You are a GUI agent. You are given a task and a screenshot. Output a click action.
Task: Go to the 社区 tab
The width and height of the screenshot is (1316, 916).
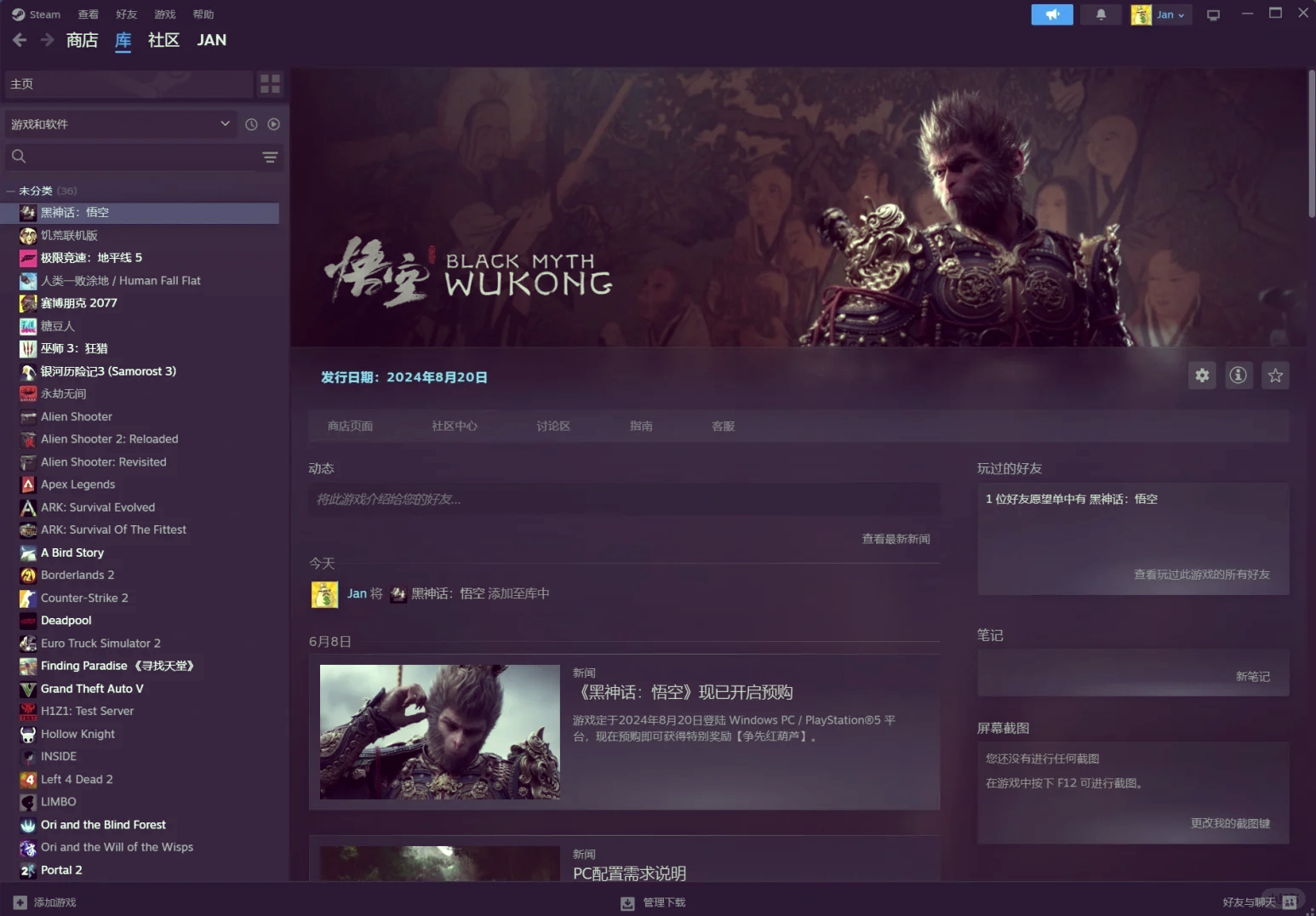tap(163, 40)
